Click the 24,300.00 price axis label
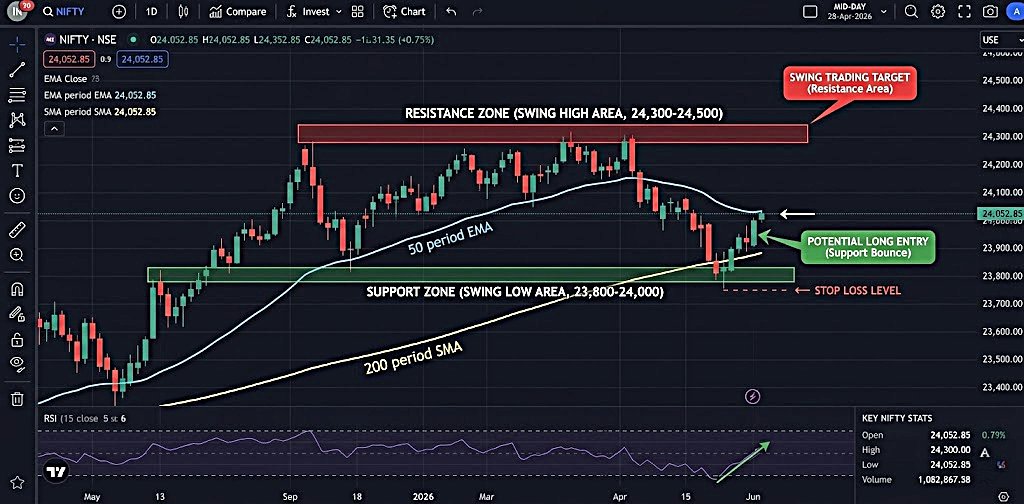The width and height of the screenshot is (1024, 504). coord(1000,136)
